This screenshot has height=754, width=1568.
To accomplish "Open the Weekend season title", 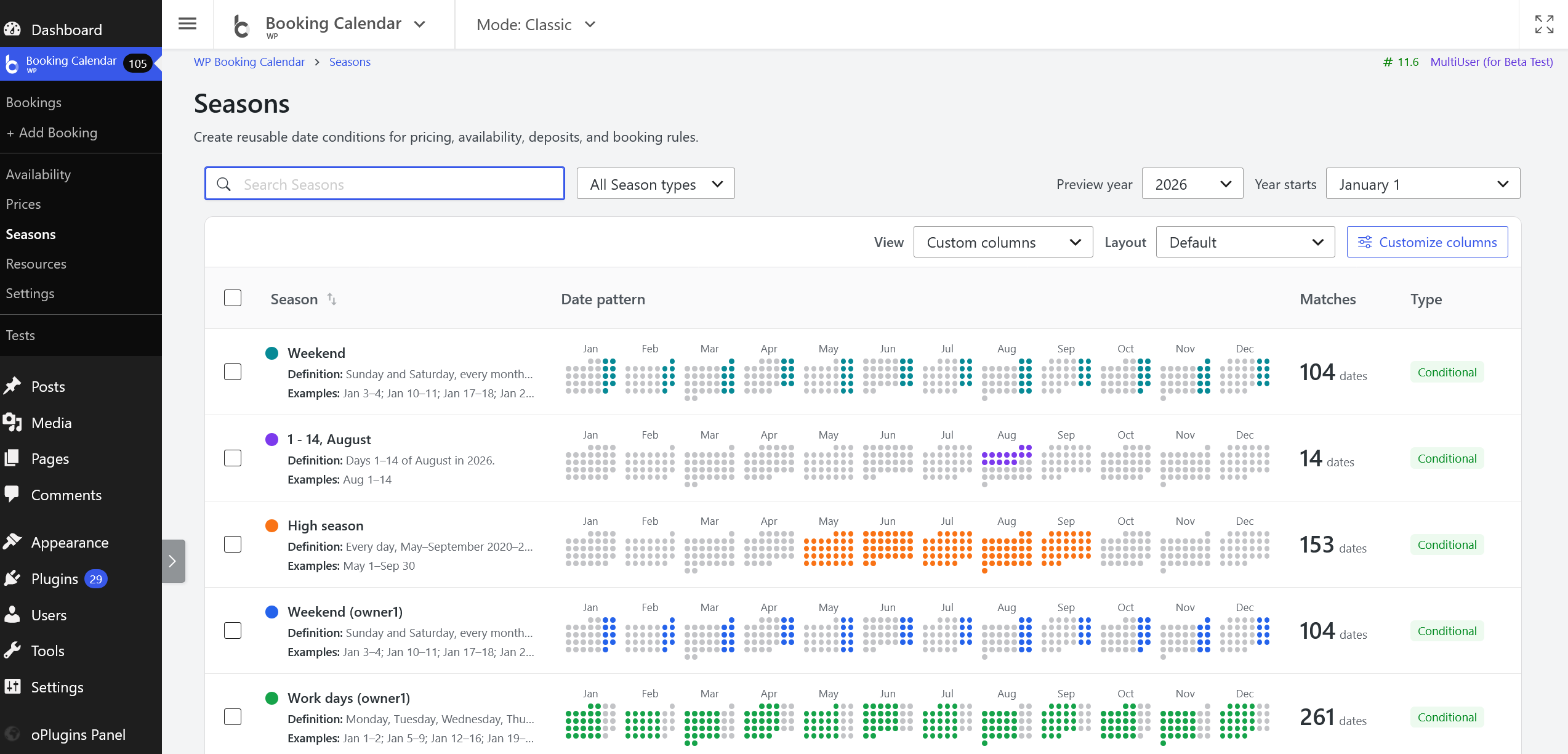I will (316, 353).
